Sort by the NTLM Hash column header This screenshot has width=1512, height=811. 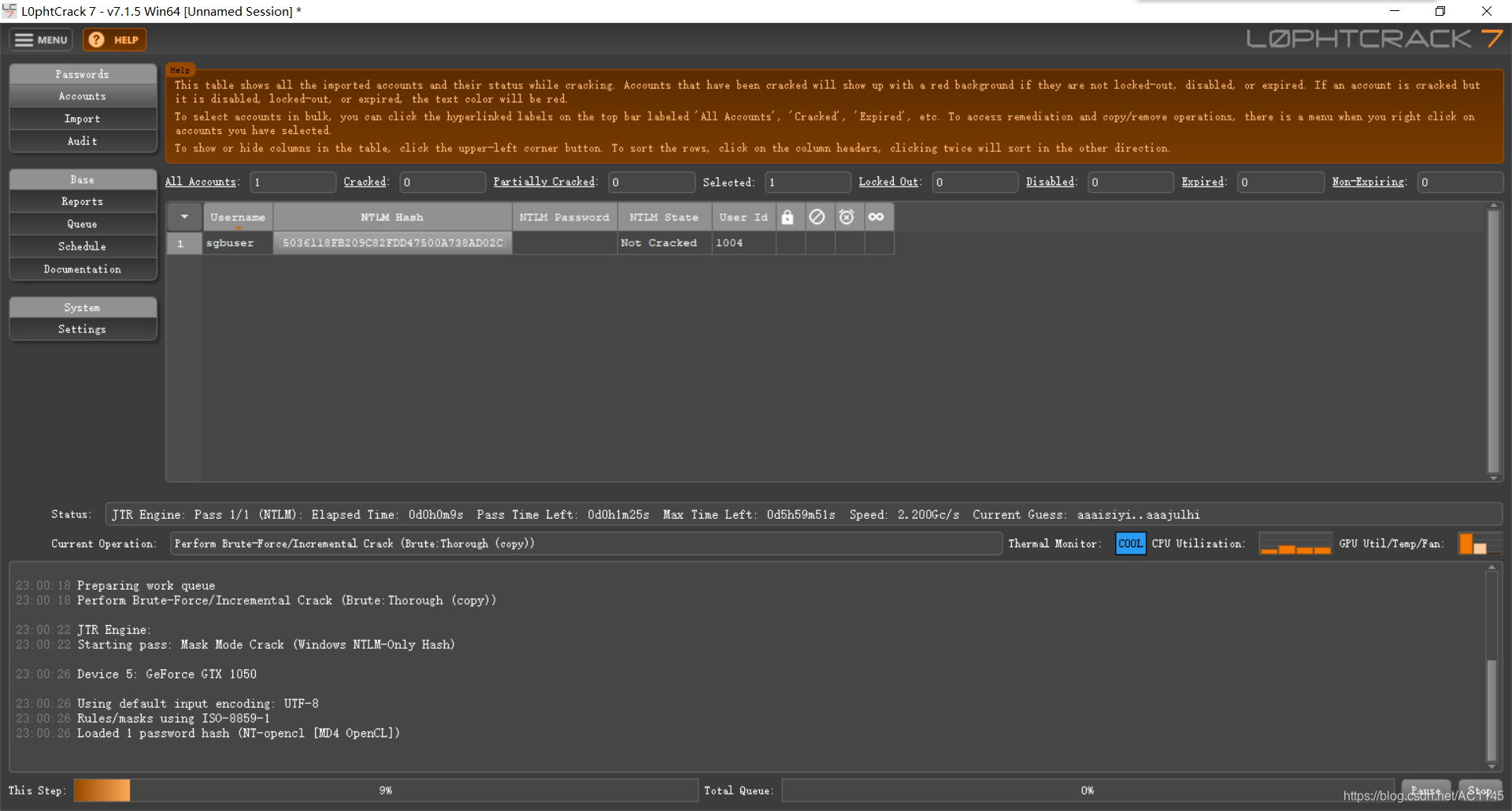(392, 217)
